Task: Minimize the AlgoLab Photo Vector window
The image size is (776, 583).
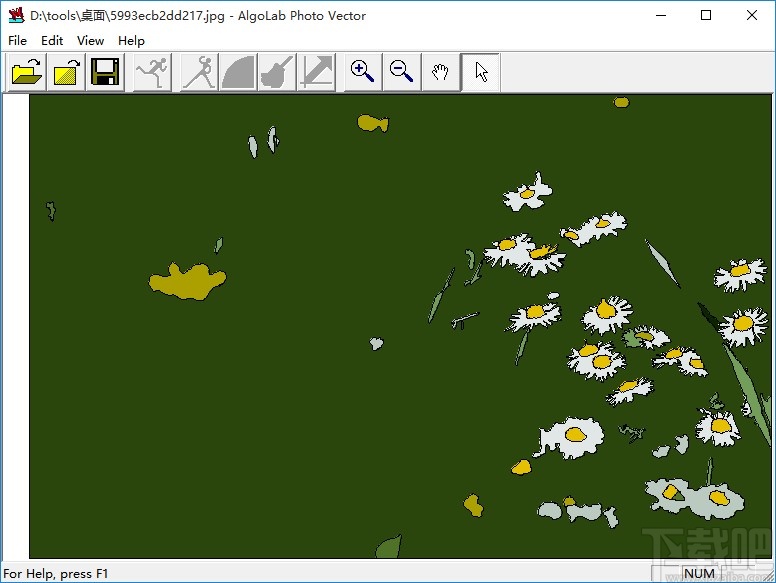Action: (x=661, y=15)
